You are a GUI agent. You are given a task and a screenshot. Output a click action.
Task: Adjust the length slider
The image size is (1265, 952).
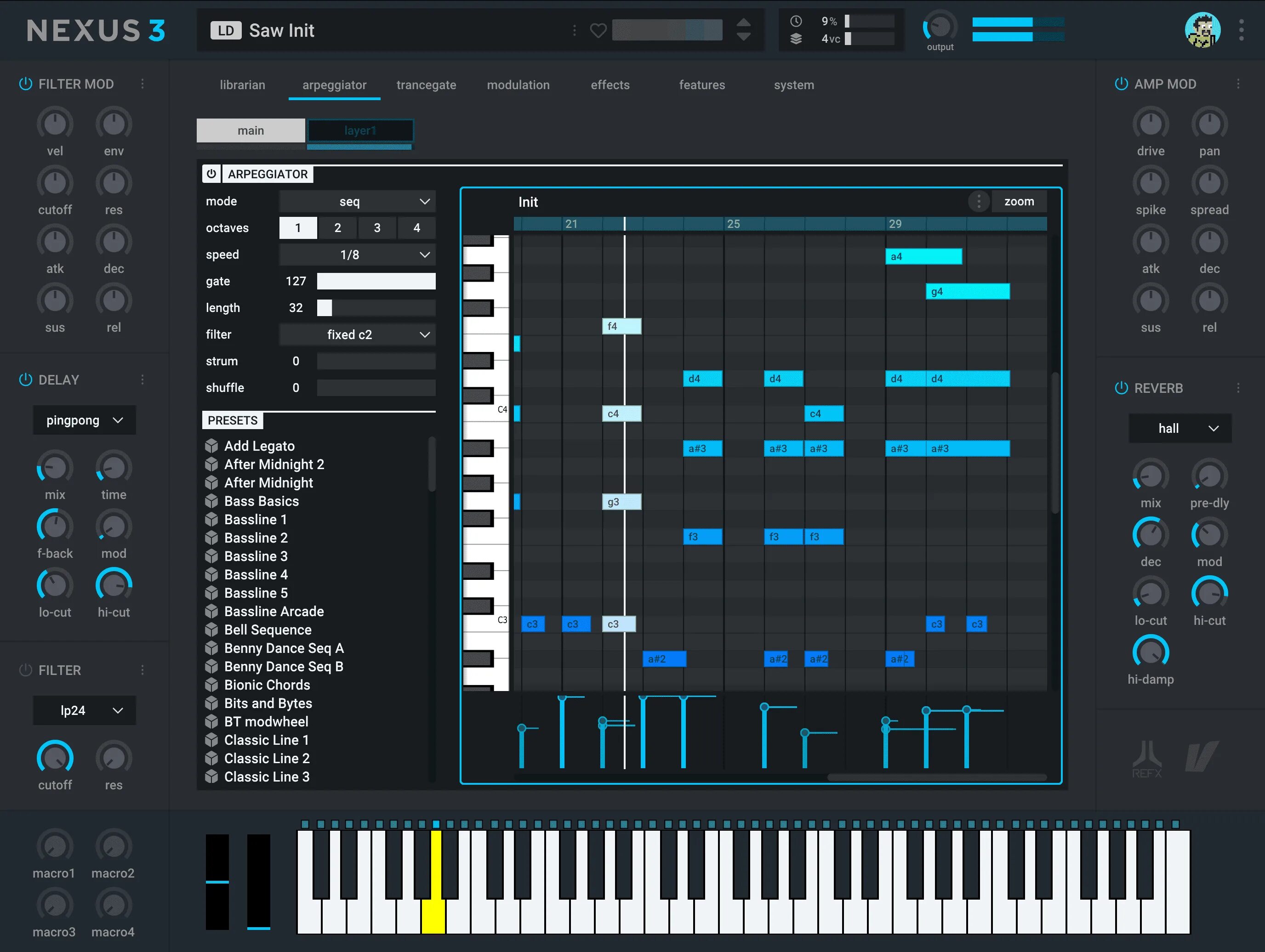[x=376, y=308]
